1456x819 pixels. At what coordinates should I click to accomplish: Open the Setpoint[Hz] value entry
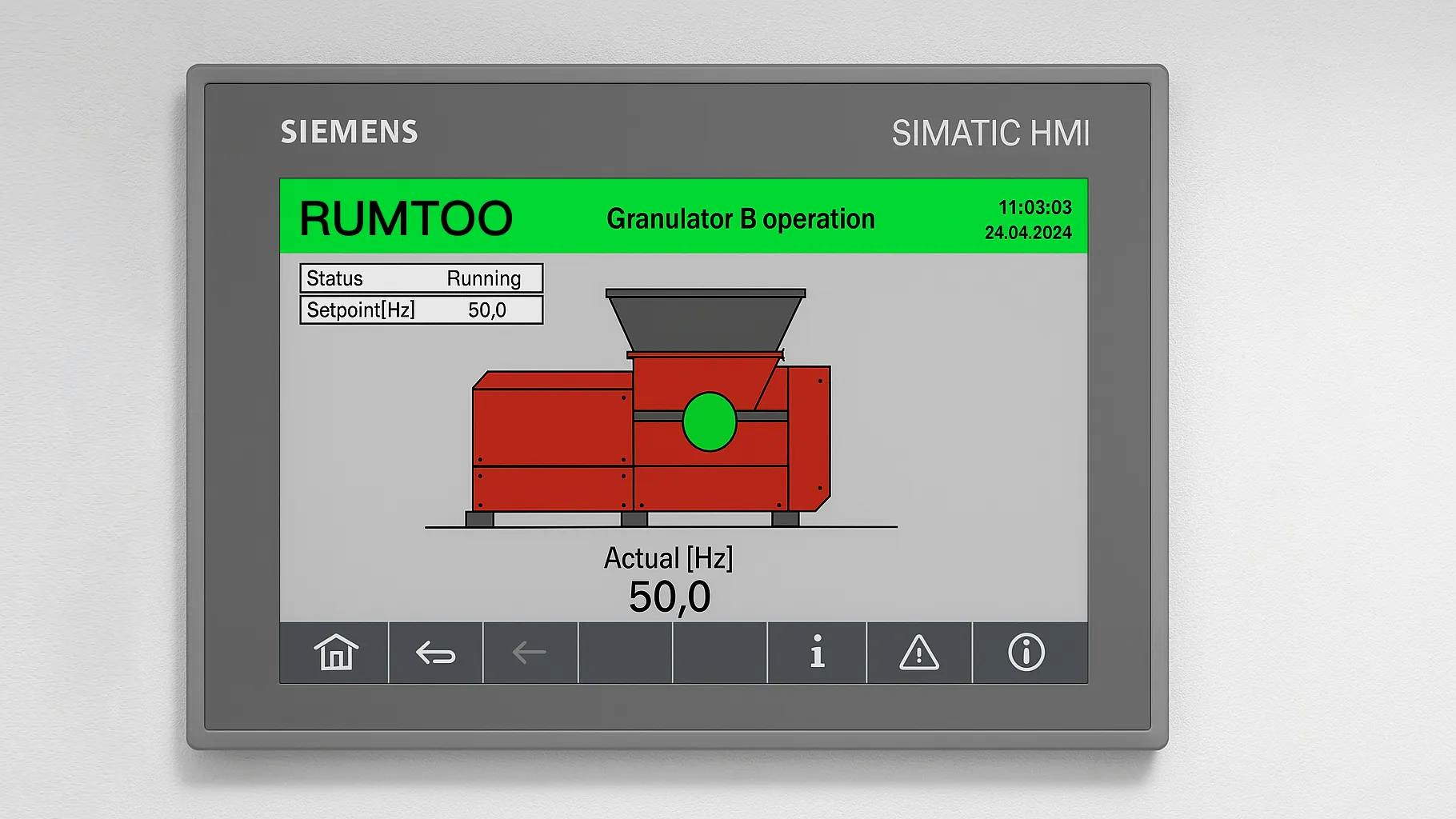tap(420, 310)
